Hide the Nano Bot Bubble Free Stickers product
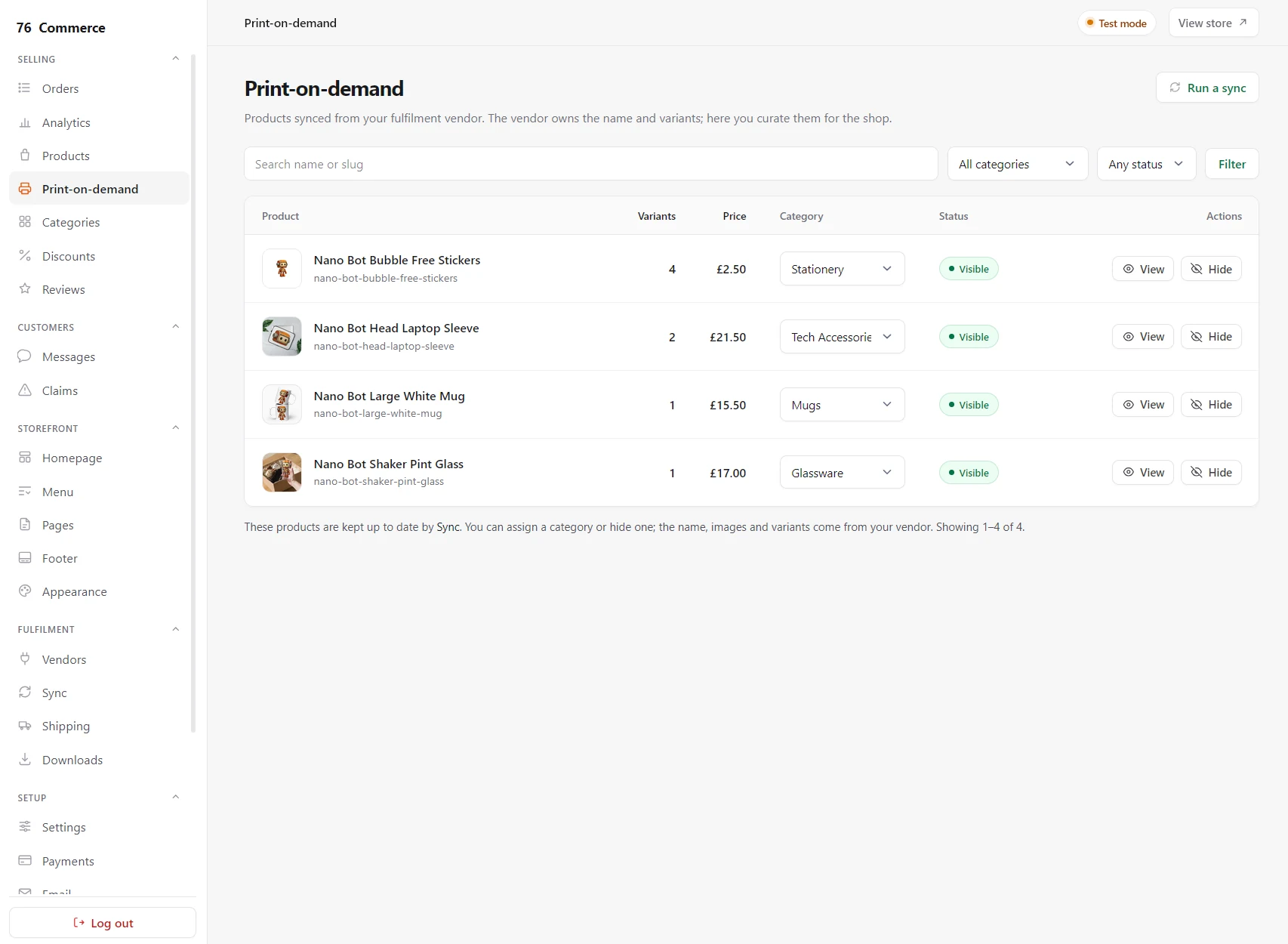The image size is (1288, 944). 1211,269
